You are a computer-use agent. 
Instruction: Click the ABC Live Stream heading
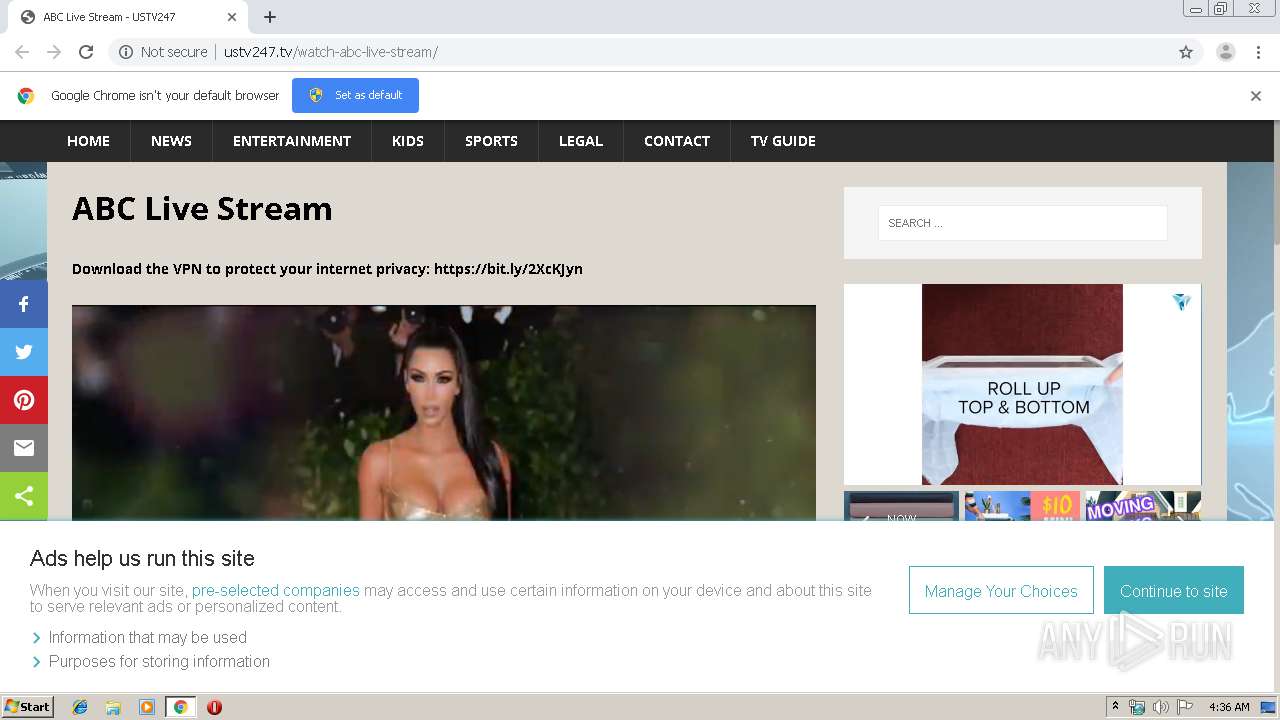202,208
